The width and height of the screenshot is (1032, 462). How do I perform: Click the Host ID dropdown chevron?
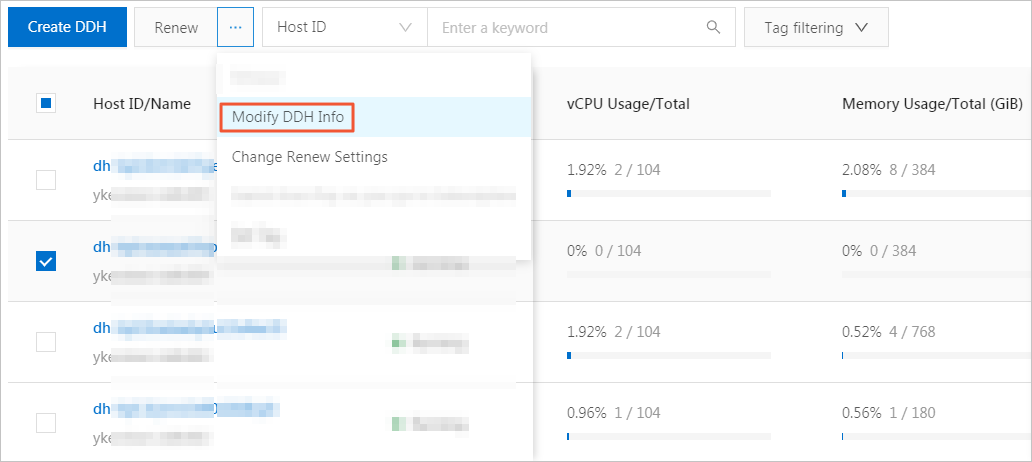pyautogui.click(x=405, y=27)
